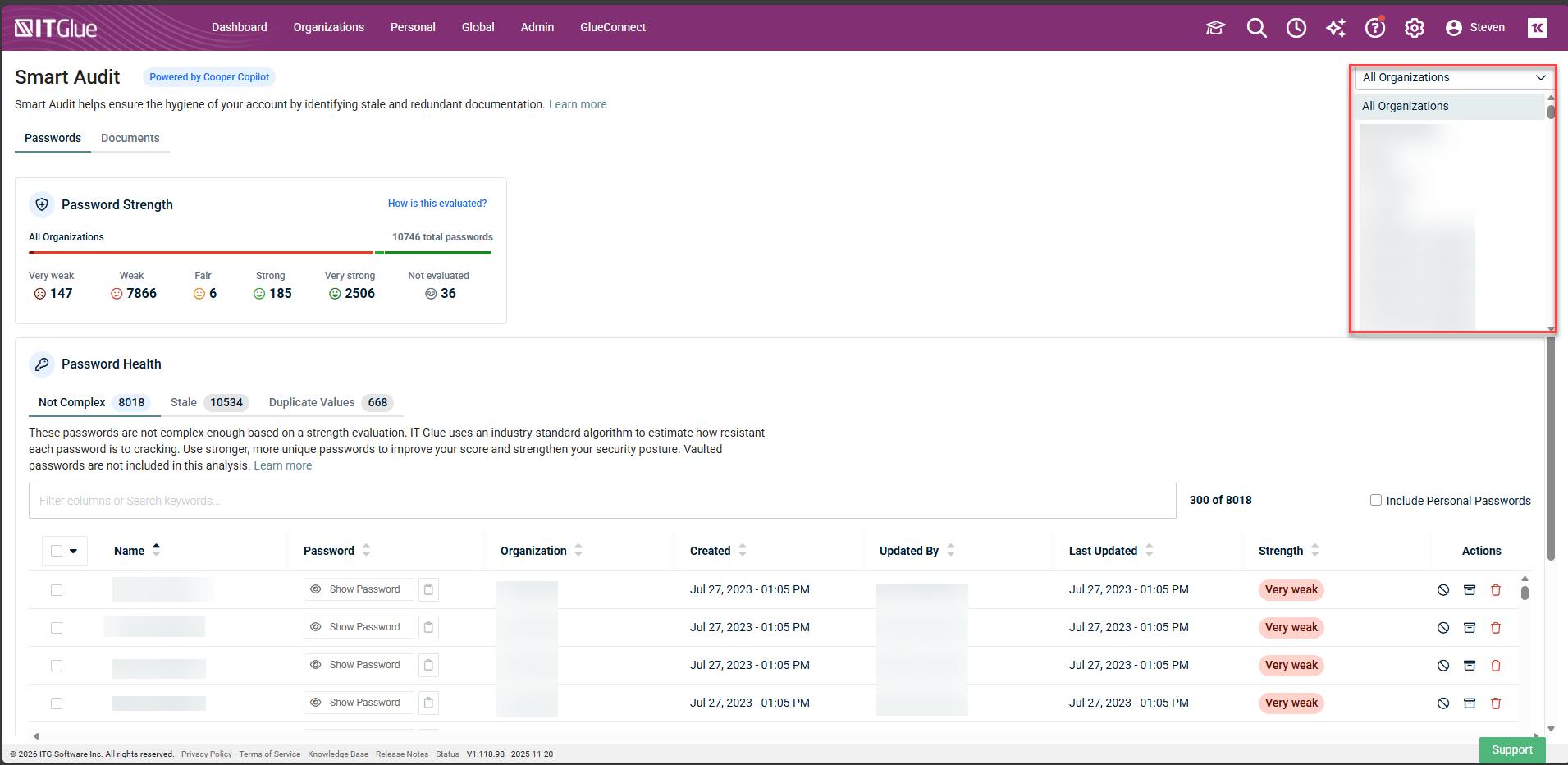Copy first row's password with clipboard icon
The width and height of the screenshot is (1568, 765).
click(428, 589)
